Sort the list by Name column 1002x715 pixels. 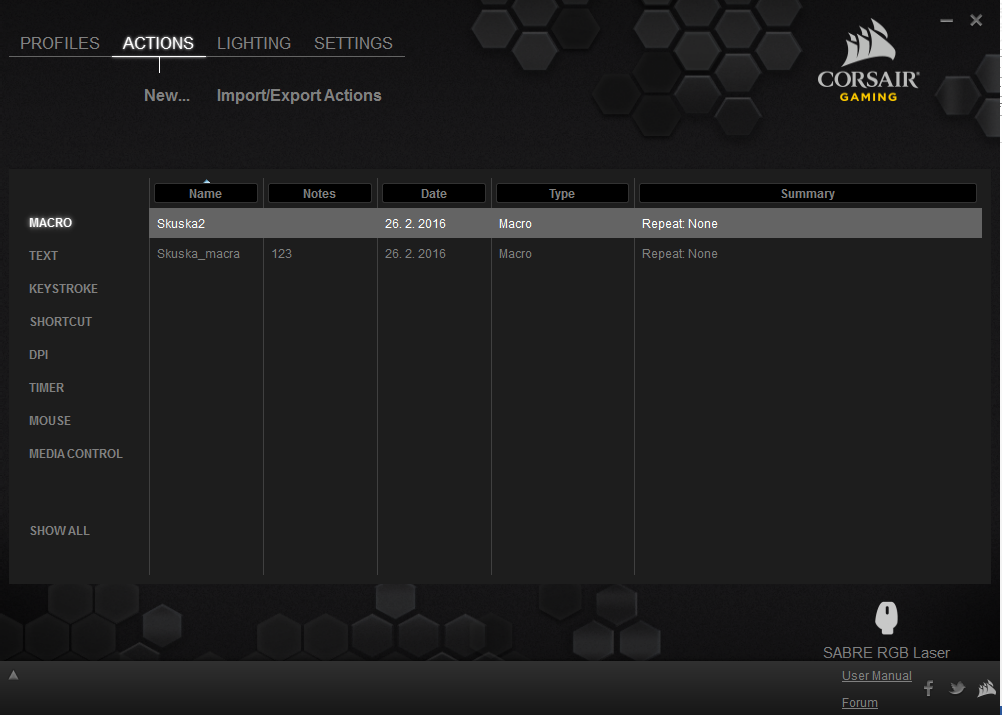(x=205, y=193)
